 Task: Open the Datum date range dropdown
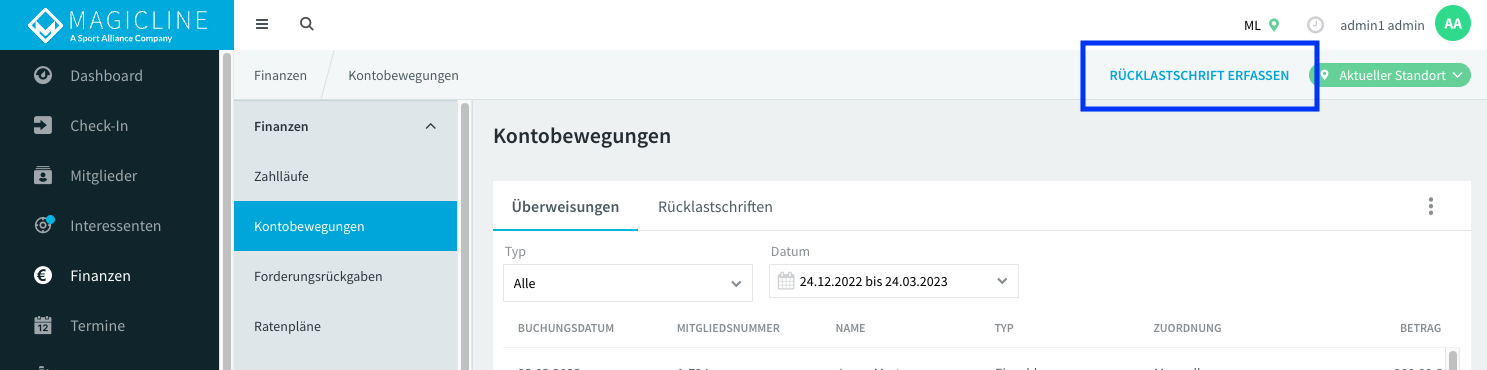pyautogui.click(x=893, y=282)
